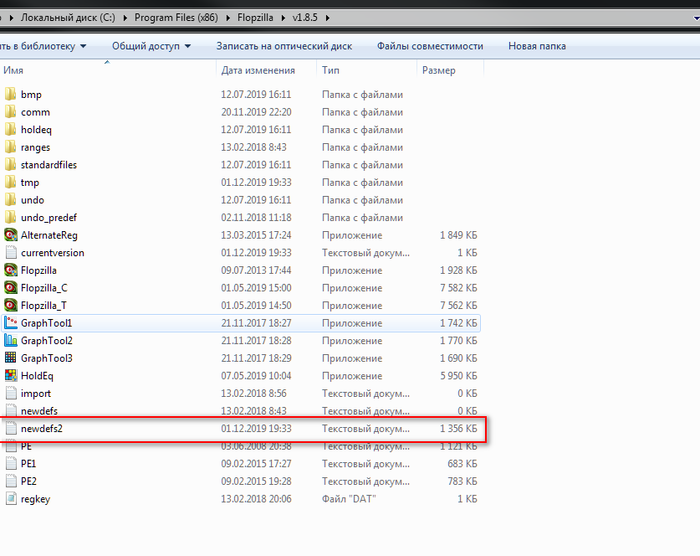This screenshot has width=700, height=556.
Task: Navigate to Flopzilla breadcrumb segment
Action: point(255,18)
